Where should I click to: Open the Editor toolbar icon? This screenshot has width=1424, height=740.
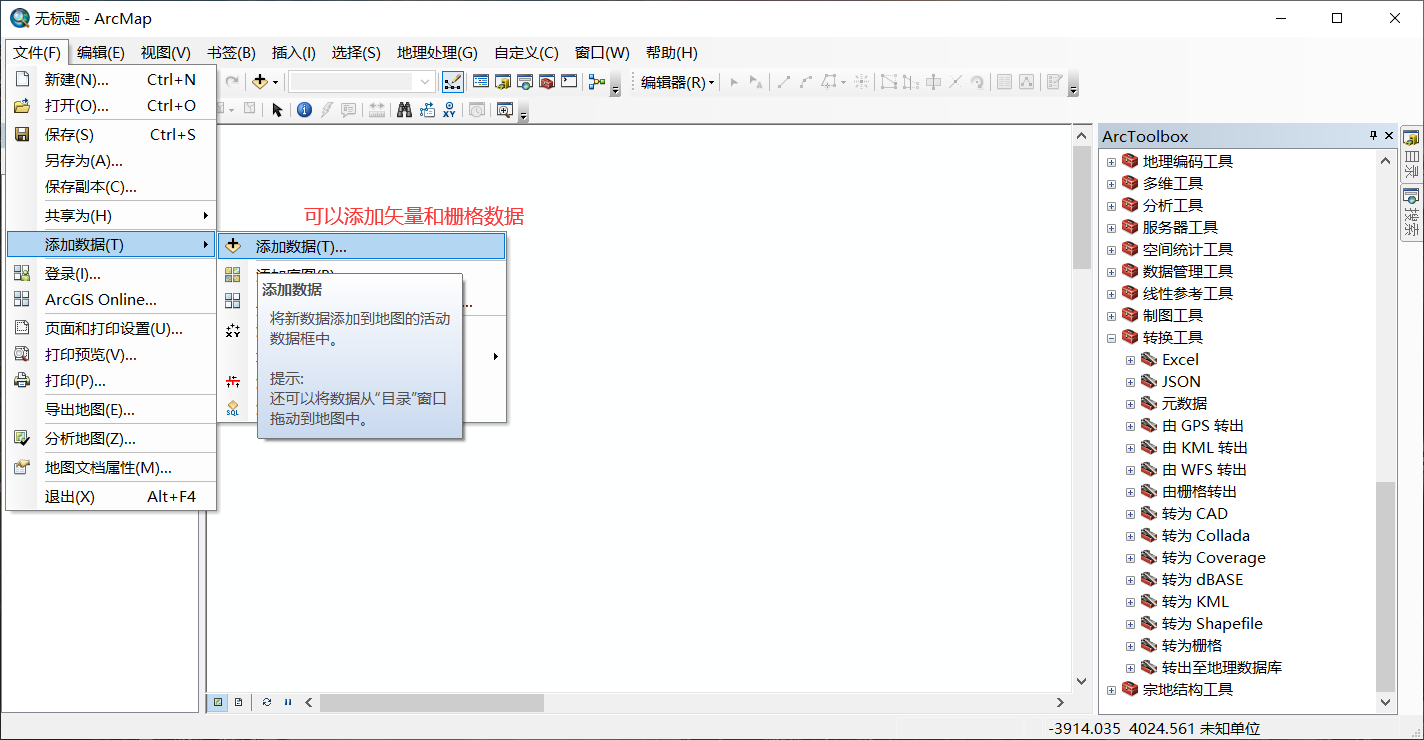click(x=453, y=82)
